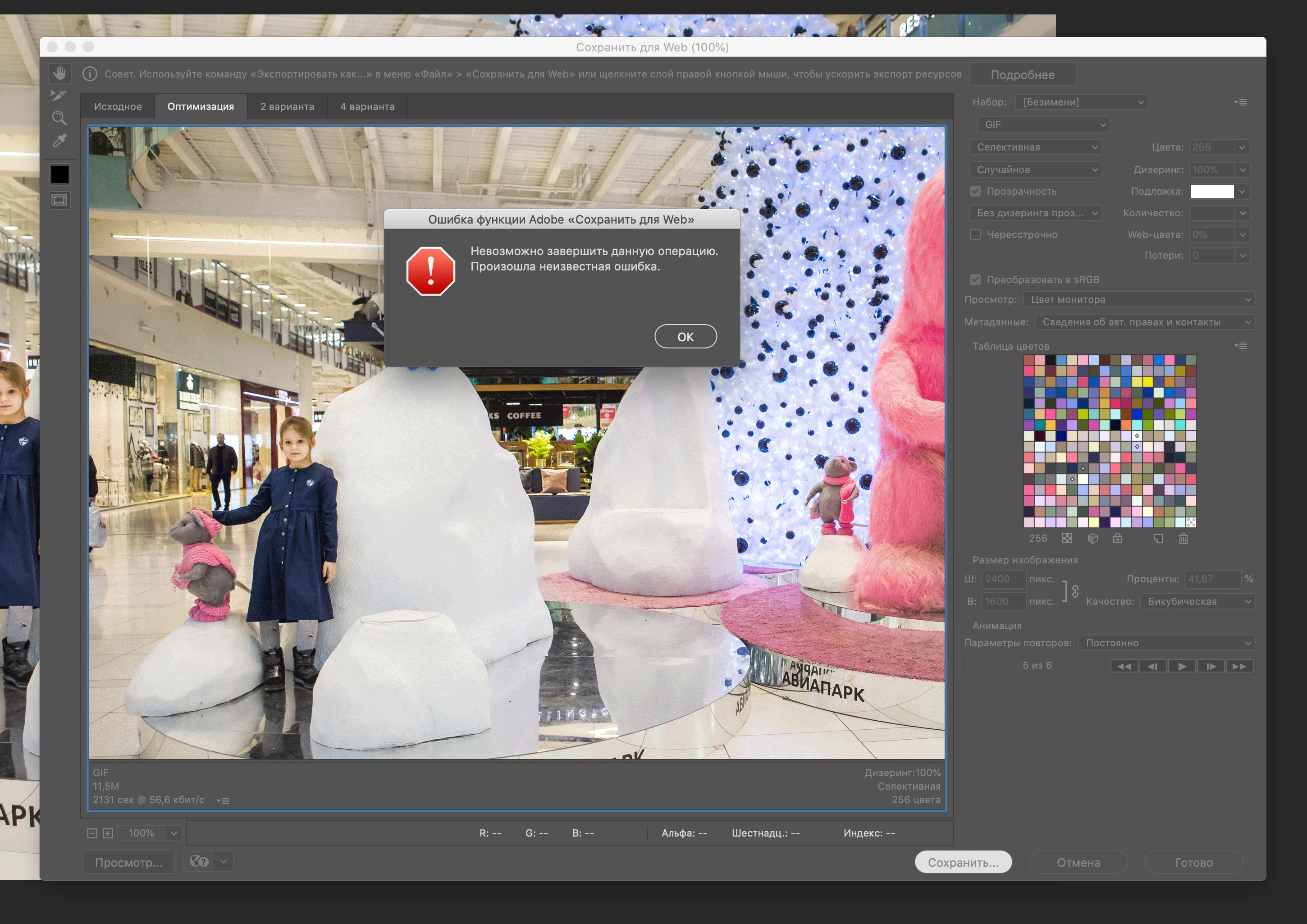Image resolution: width=1307 pixels, height=924 pixels.
Task: Select the Hand tool
Action: coord(60,73)
